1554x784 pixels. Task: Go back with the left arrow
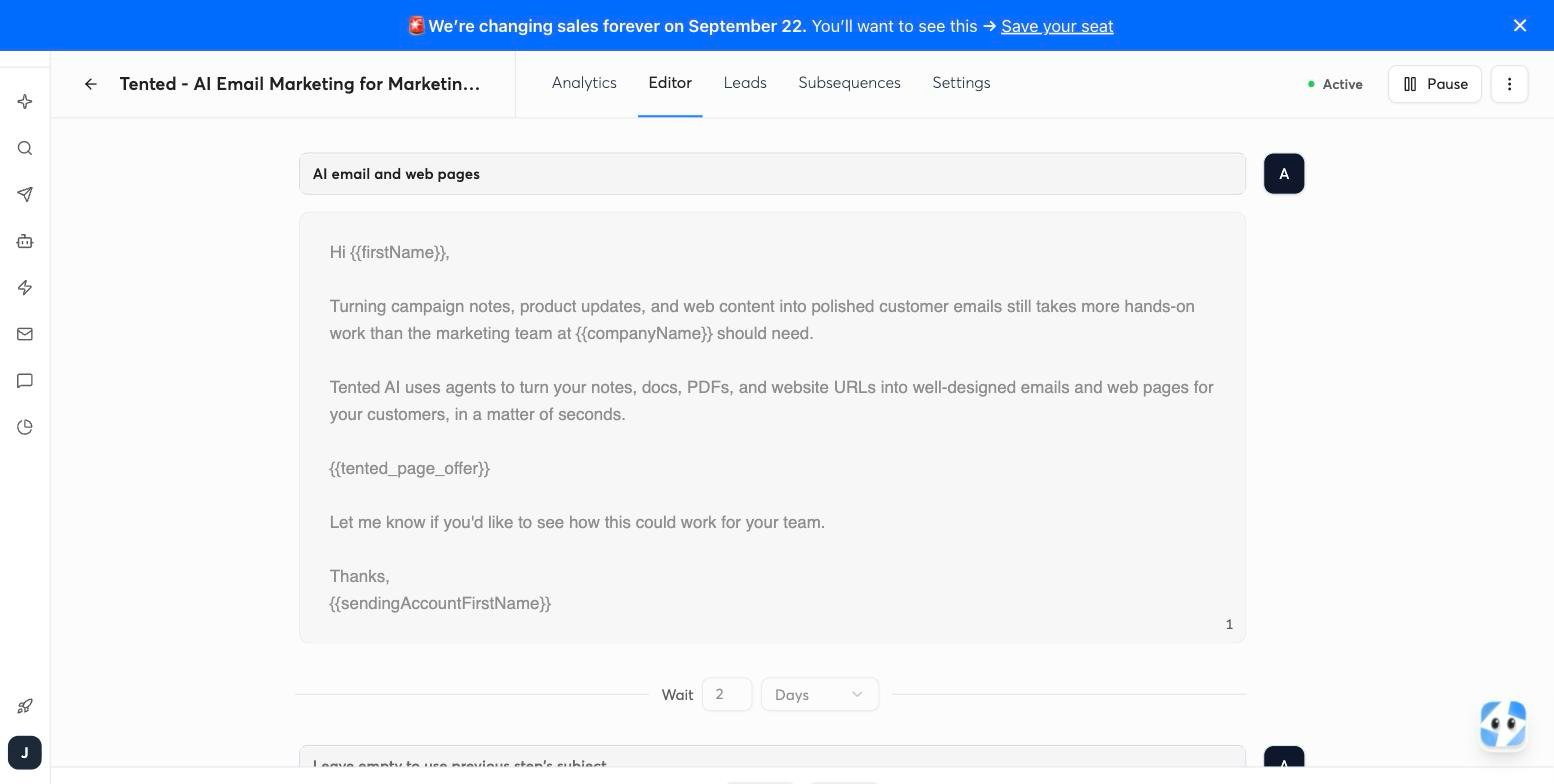click(x=91, y=84)
